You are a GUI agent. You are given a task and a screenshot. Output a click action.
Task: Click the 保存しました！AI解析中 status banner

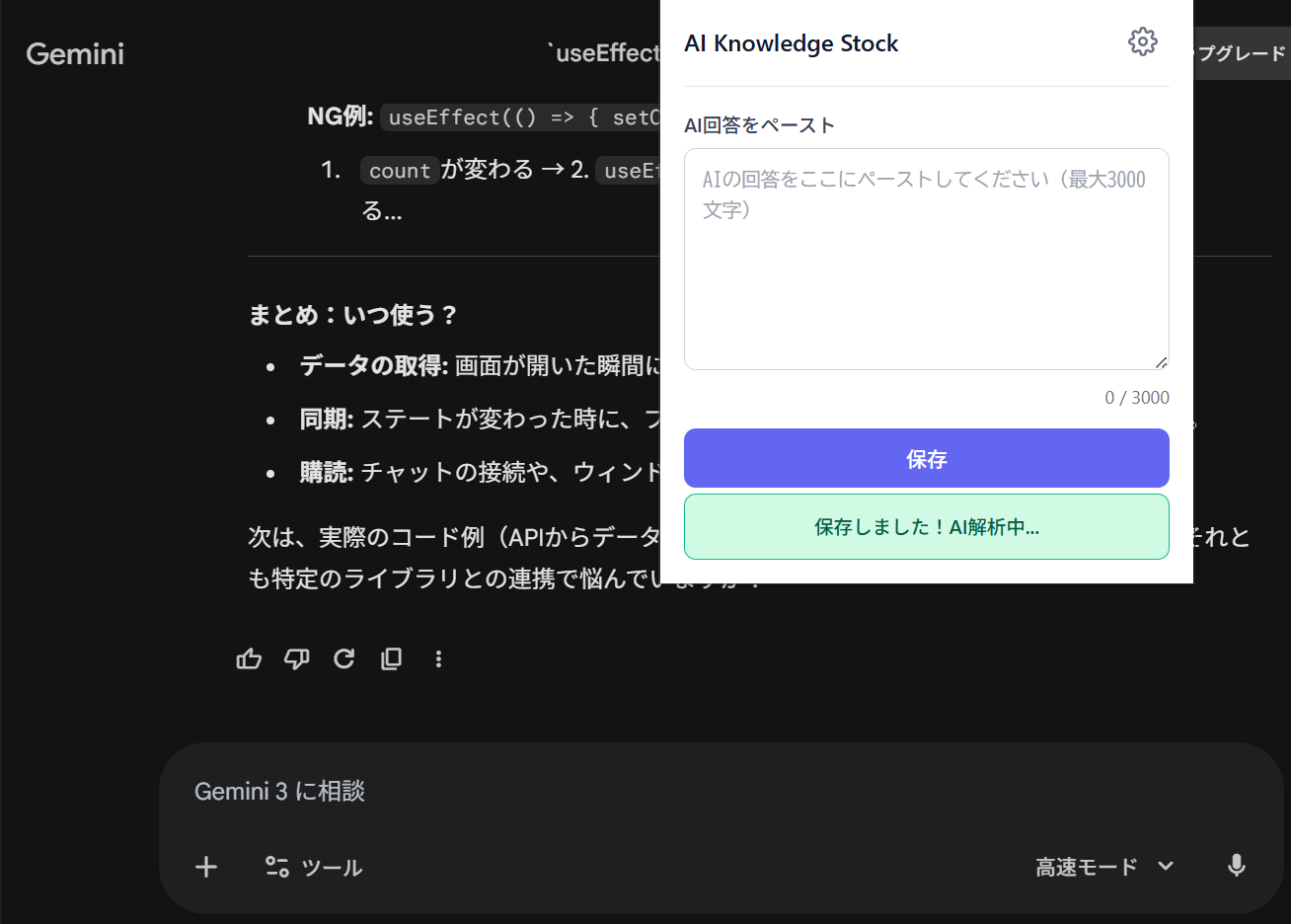pos(926,526)
